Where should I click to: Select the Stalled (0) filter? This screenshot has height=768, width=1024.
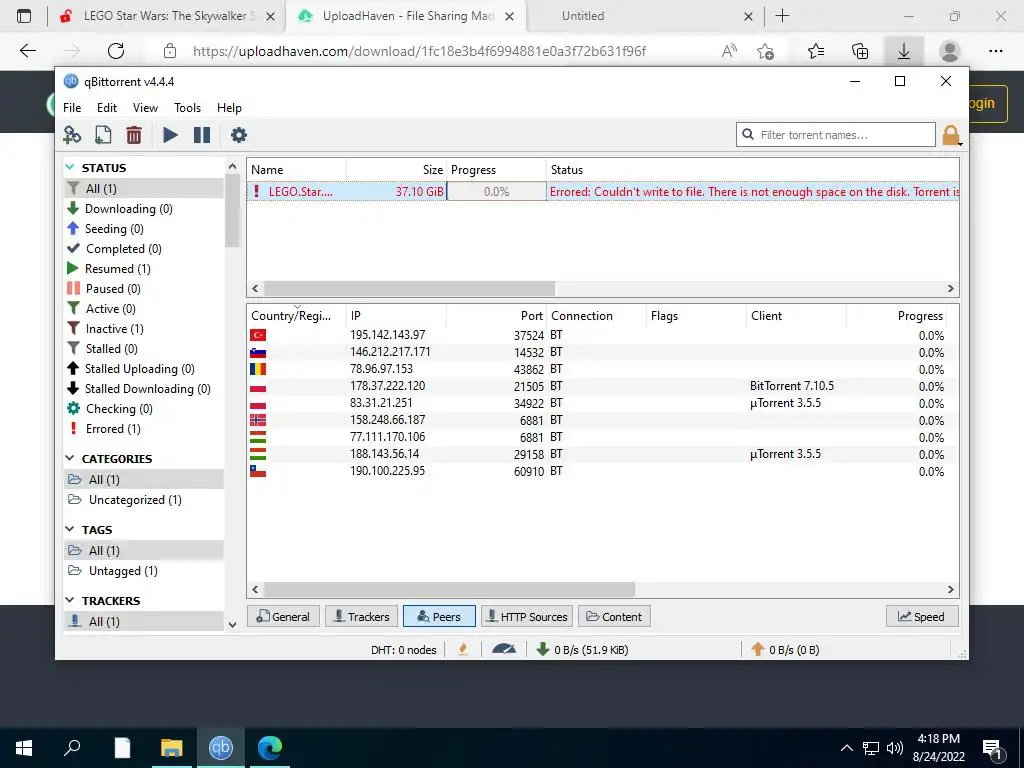(x=144, y=349)
